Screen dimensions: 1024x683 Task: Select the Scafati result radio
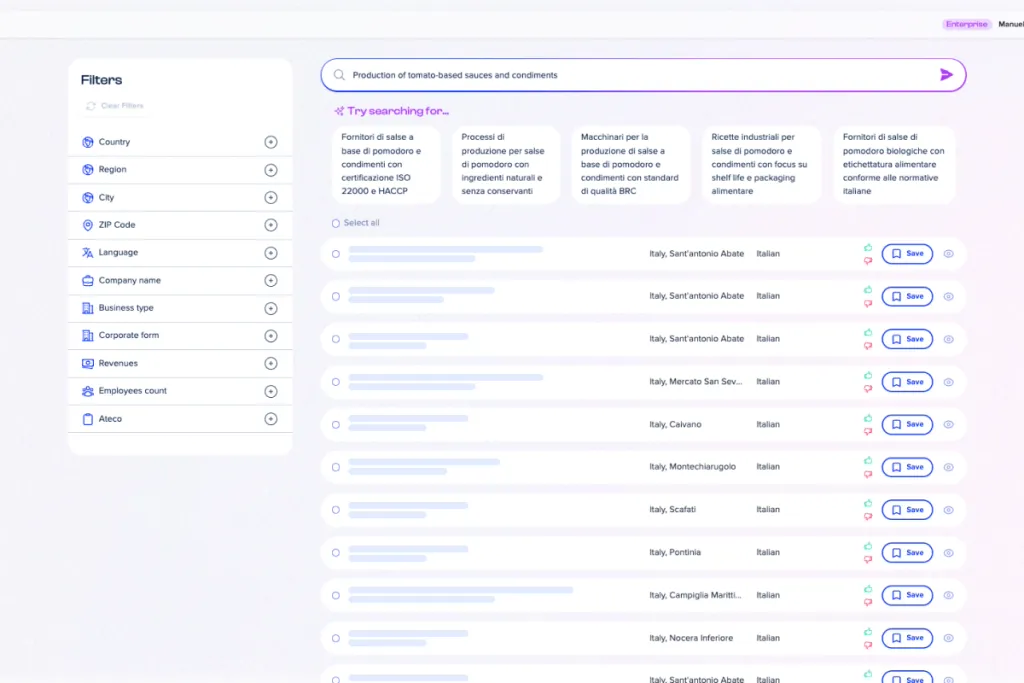[x=336, y=510]
